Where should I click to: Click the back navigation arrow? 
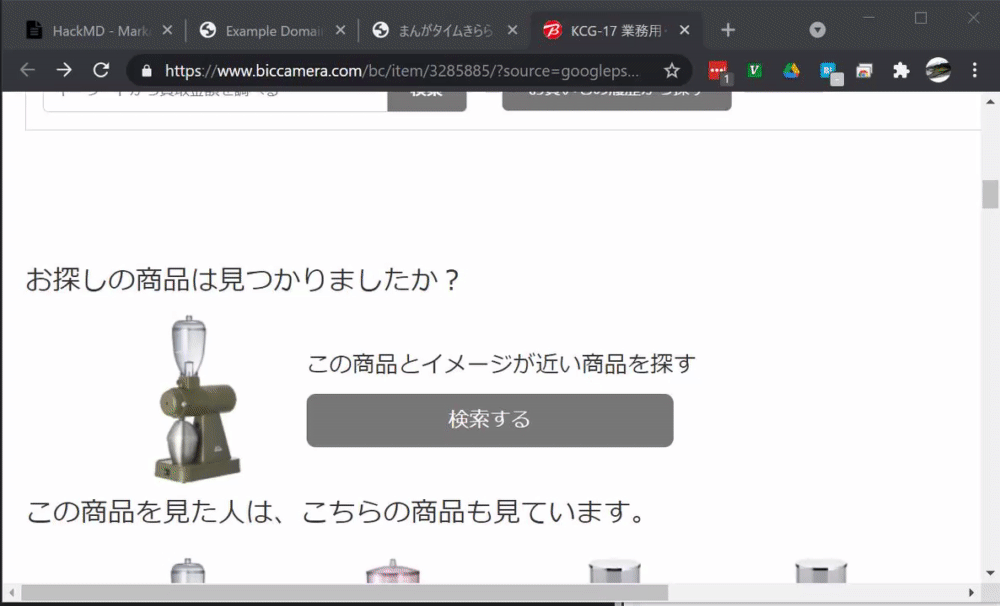click(x=26, y=71)
